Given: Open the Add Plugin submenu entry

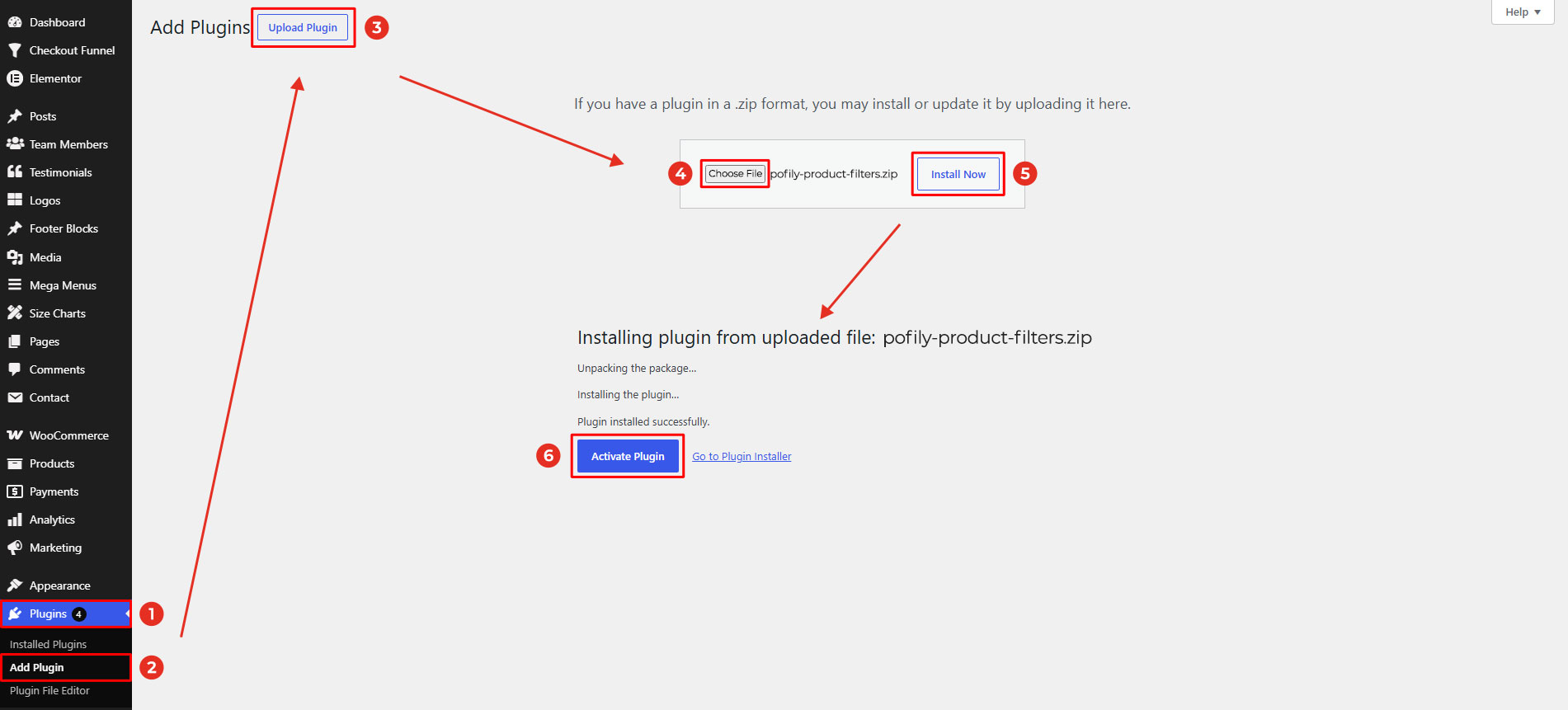Looking at the screenshot, I should (36, 667).
